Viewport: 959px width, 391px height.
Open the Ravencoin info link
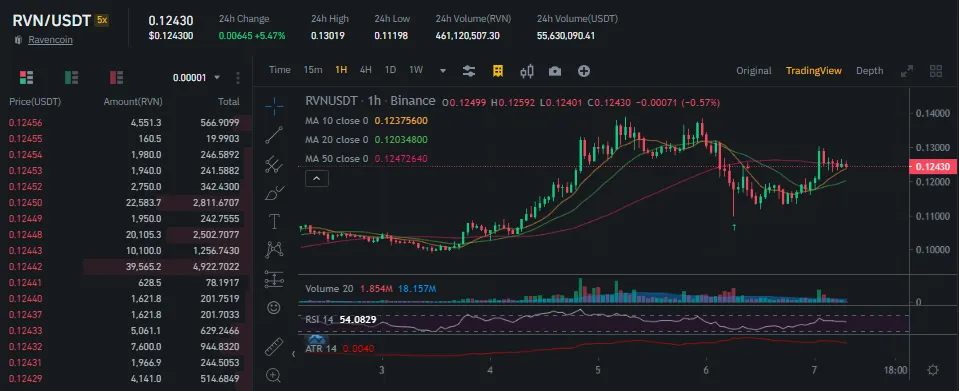[x=50, y=40]
